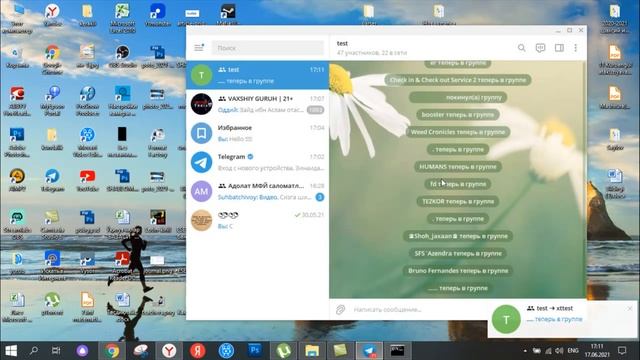The height and width of the screenshot is (360, 640).
Task: Open YouTube desktop shortcut icon
Action: coord(87,180)
